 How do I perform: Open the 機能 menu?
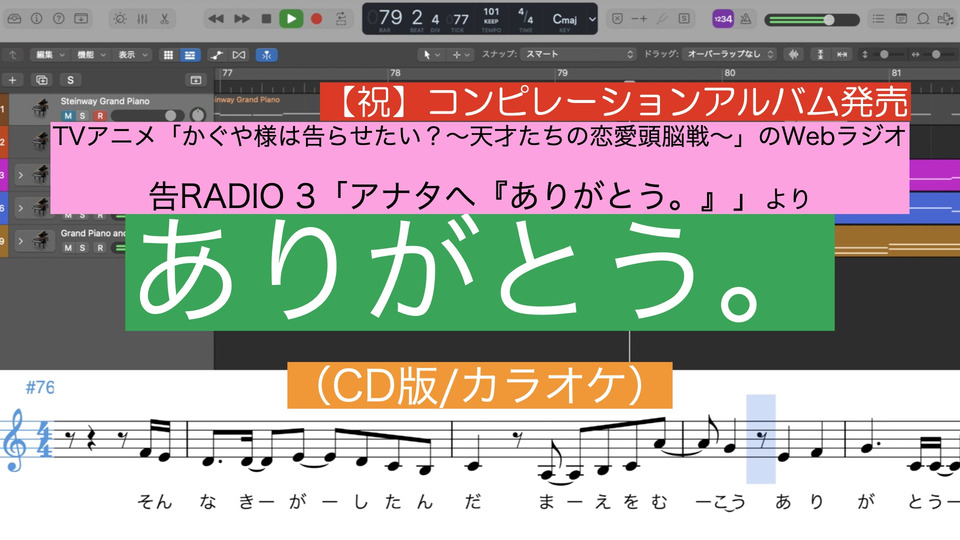click(91, 54)
